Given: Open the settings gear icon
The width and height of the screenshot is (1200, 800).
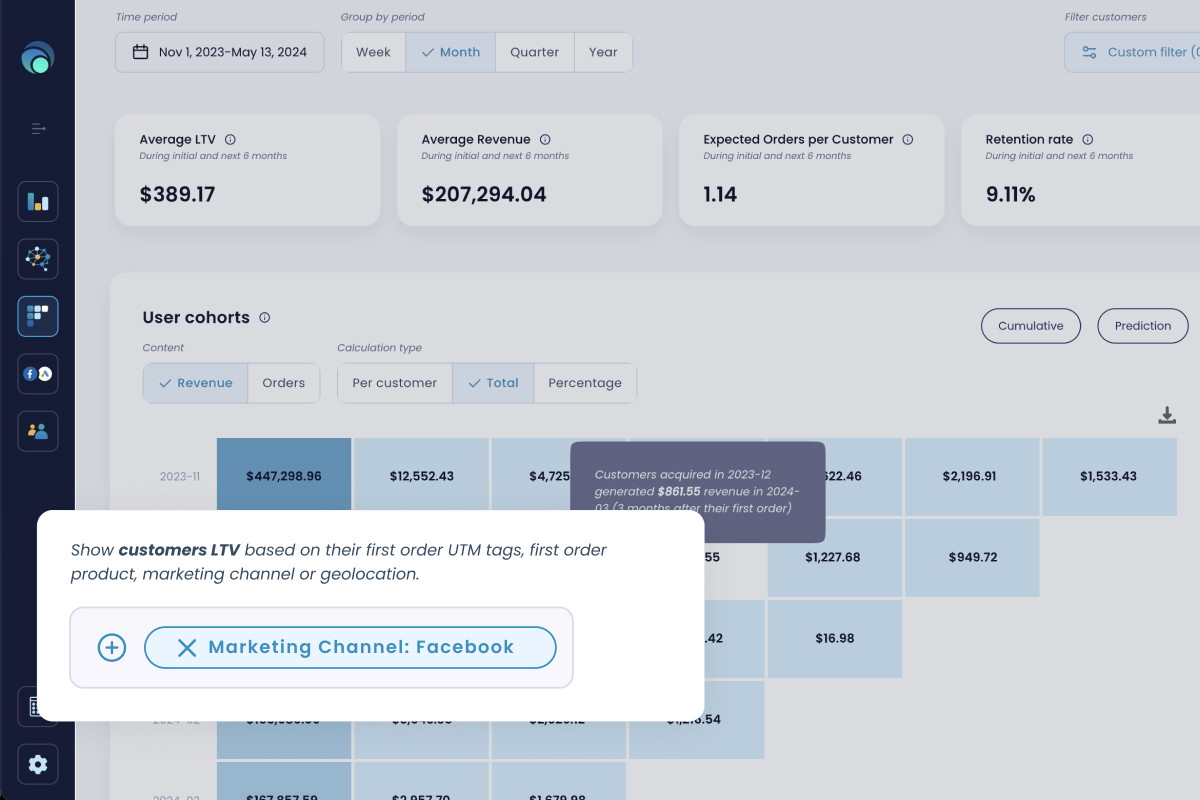Looking at the screenshot, I should click(38, 764).
